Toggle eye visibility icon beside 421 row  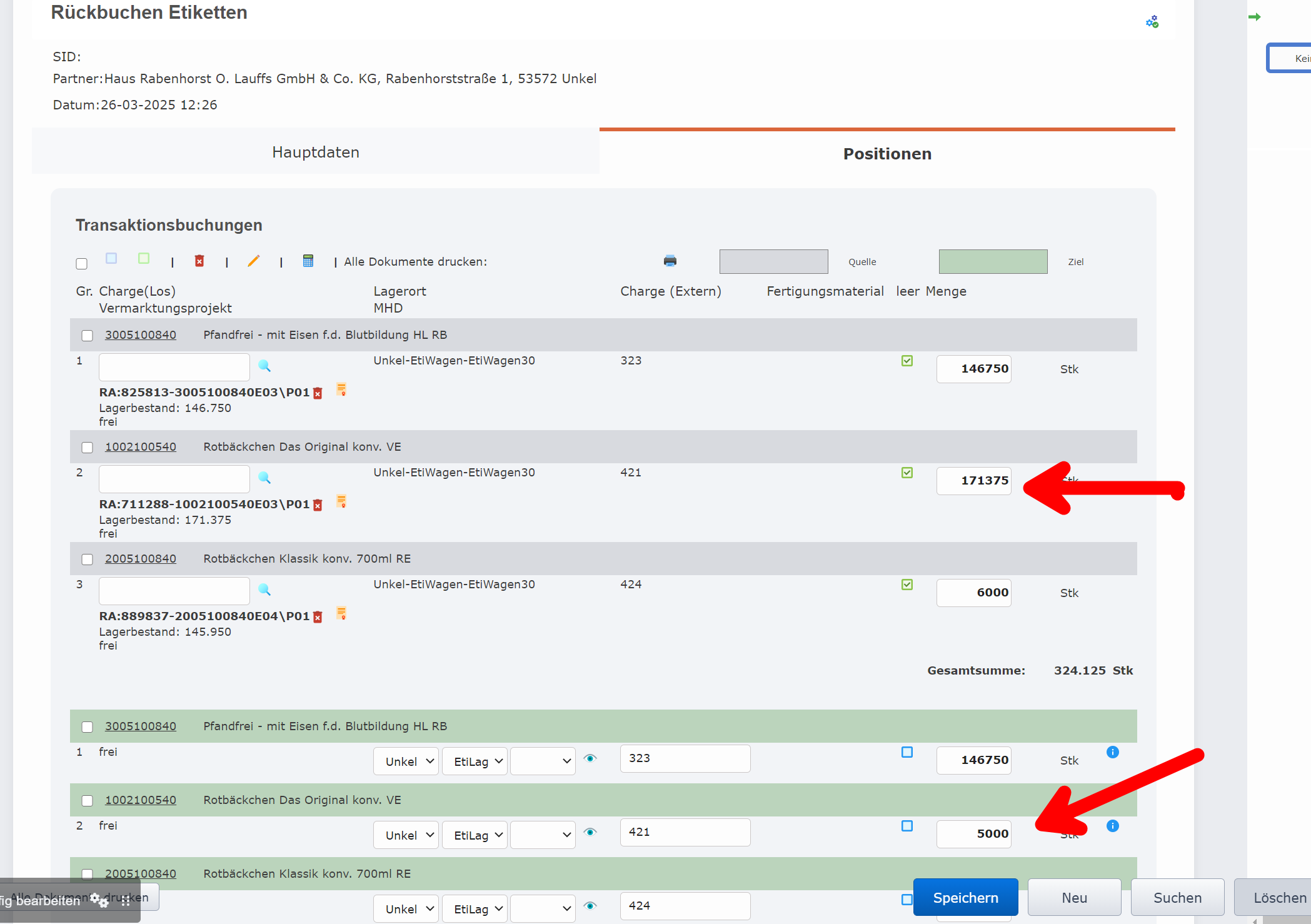tap(590, 832)
